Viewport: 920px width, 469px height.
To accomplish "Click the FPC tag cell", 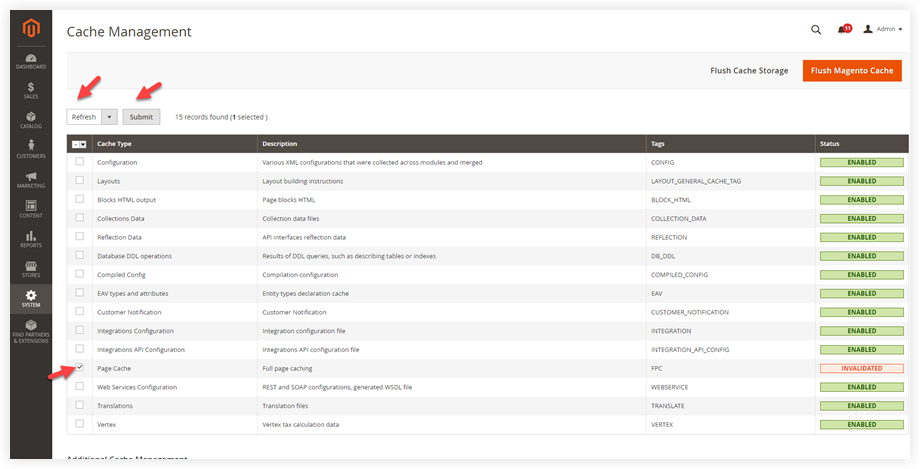I will (x=657, y=369).
